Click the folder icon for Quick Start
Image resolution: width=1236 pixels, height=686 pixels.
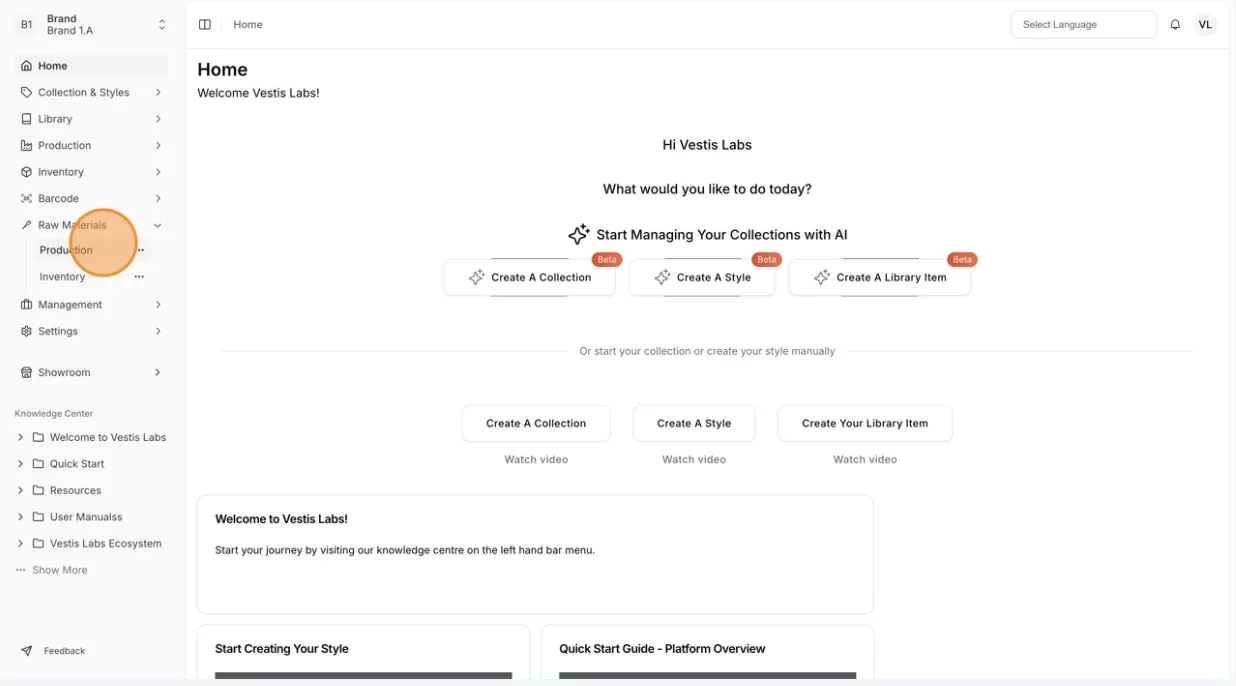point(38,464)
